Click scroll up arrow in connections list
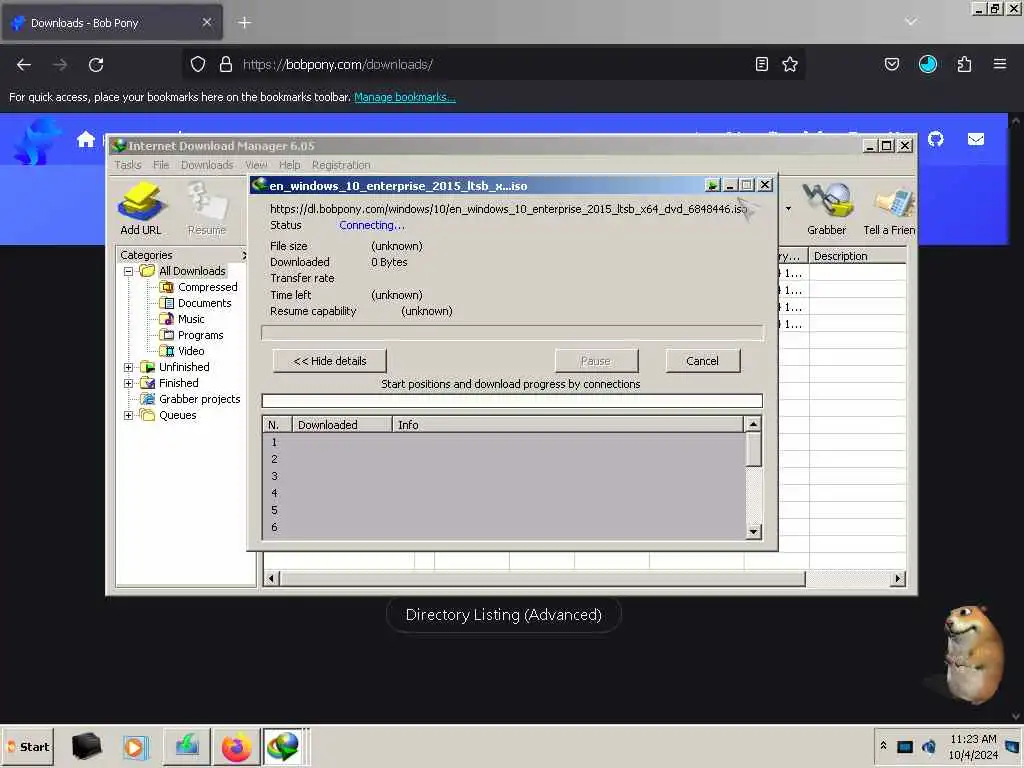This screenshot has width=1024, height=768. [x=753, y=424]
